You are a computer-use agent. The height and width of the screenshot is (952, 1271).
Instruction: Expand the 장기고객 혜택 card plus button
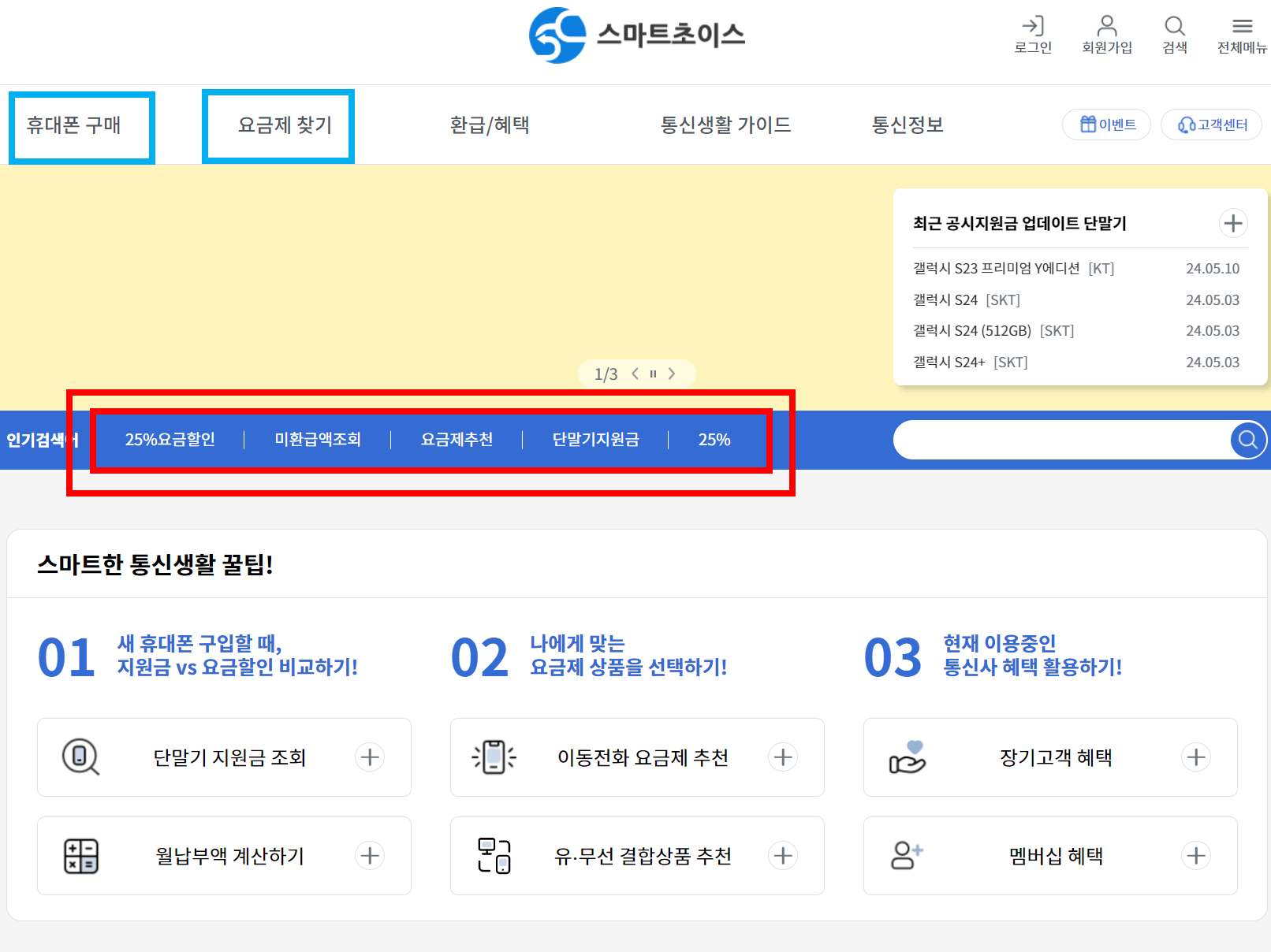coord(1196,757)
